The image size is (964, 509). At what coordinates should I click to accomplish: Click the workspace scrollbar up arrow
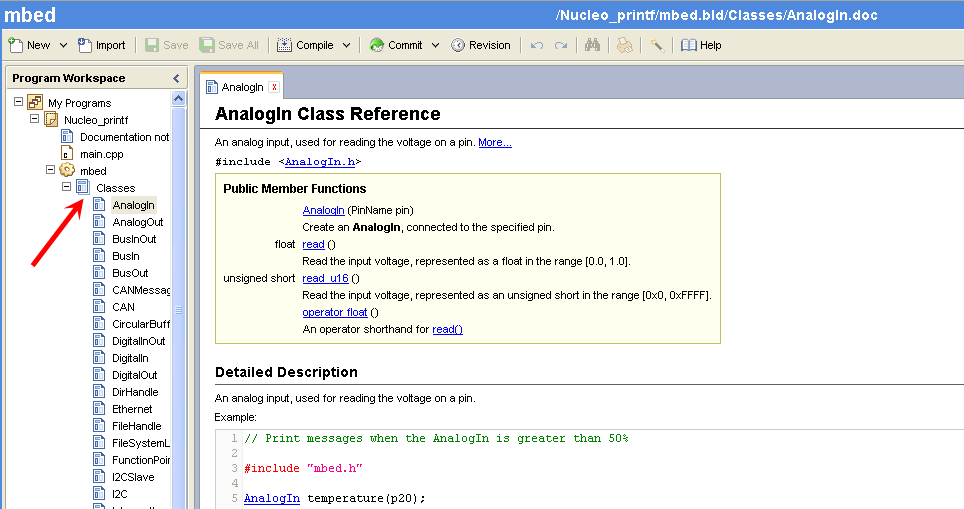178,98
